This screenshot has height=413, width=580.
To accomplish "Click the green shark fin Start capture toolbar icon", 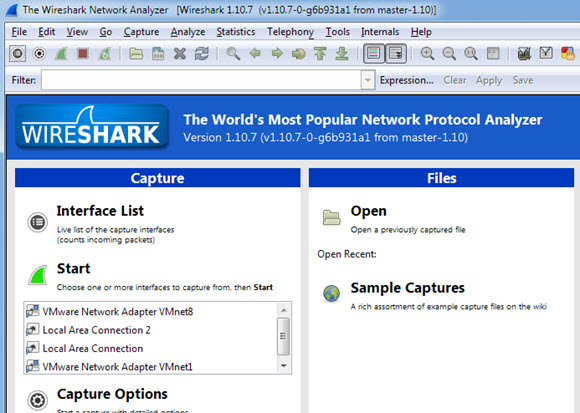I will [61, 54].
